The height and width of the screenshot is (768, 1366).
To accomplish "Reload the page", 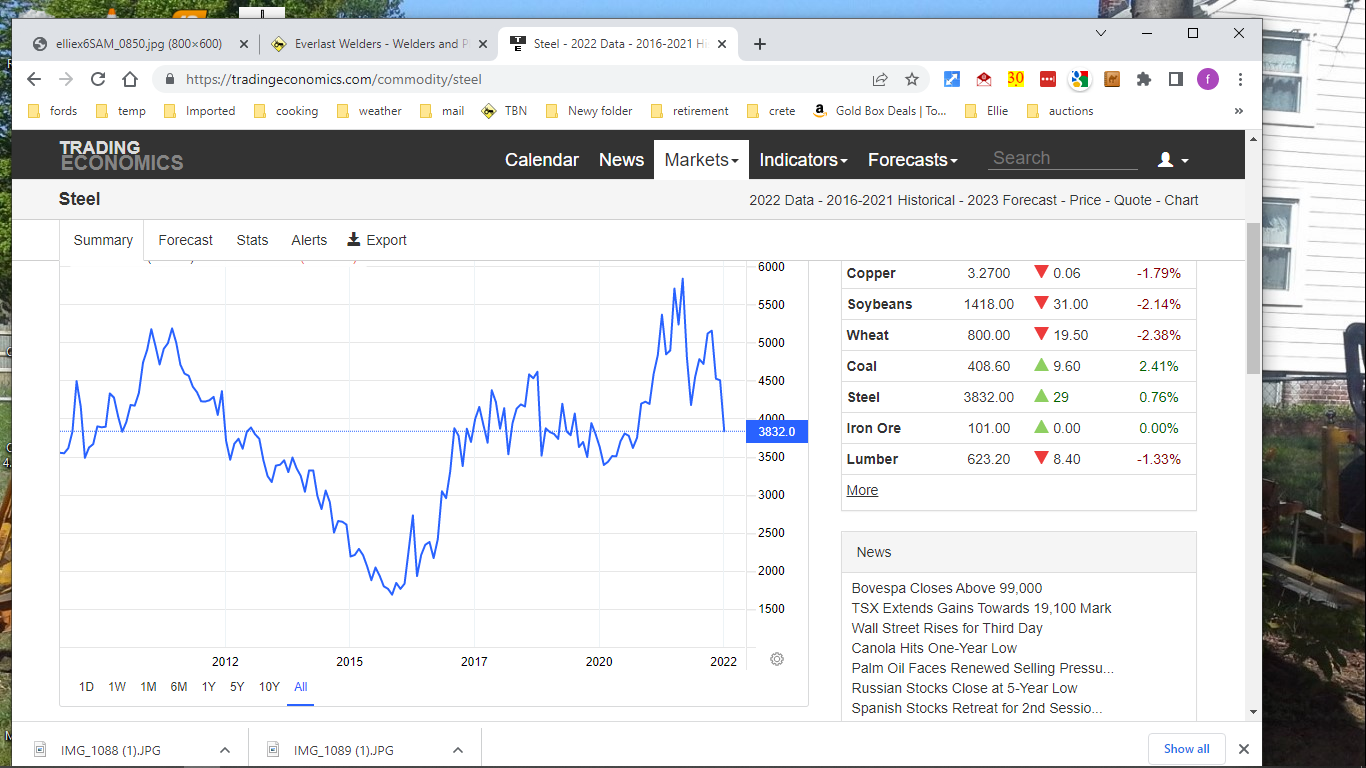I will pos(98,79).
